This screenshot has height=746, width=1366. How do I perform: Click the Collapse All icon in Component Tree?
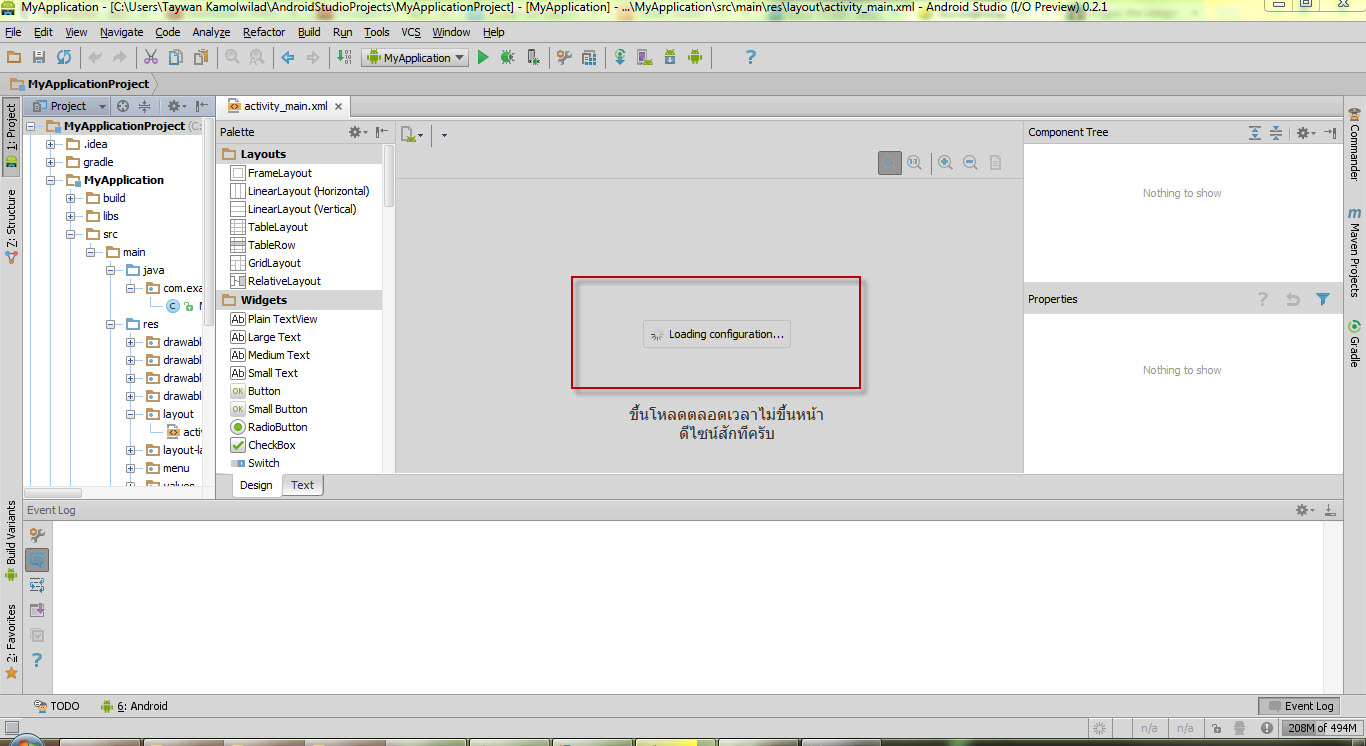click(x=1276, y=132)
